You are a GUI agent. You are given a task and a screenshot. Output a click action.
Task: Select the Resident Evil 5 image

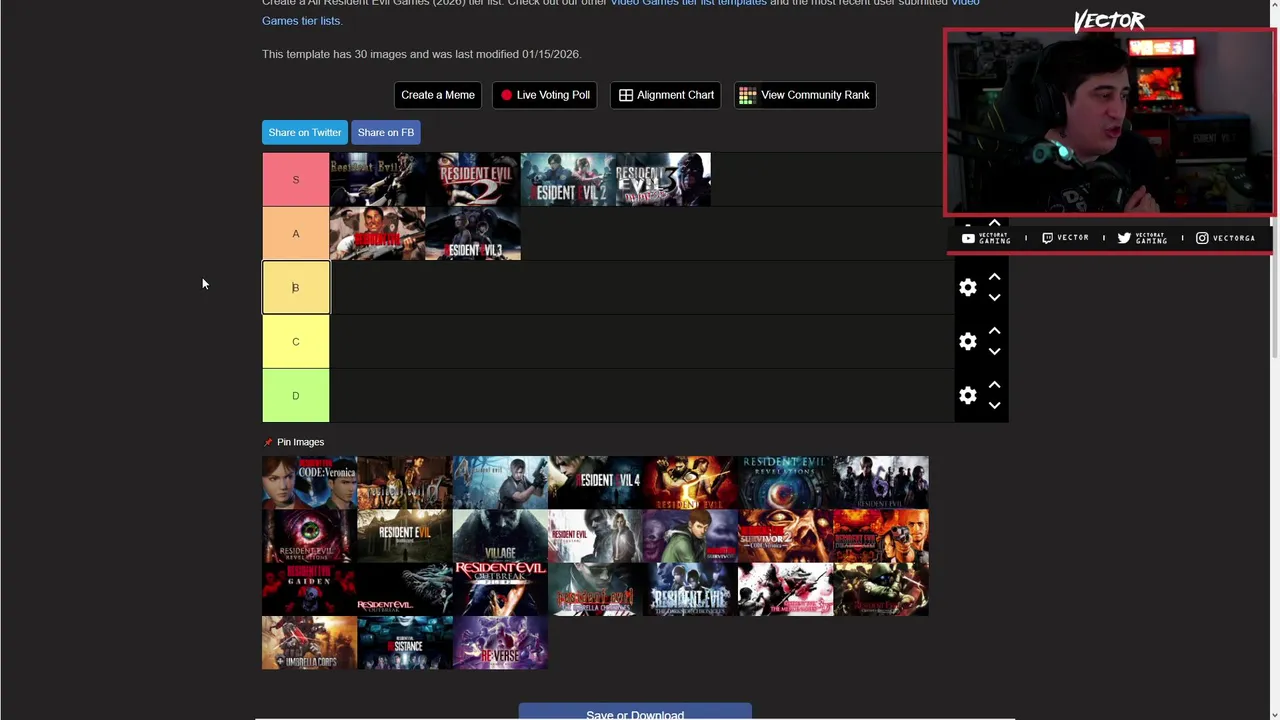point(690,483)
